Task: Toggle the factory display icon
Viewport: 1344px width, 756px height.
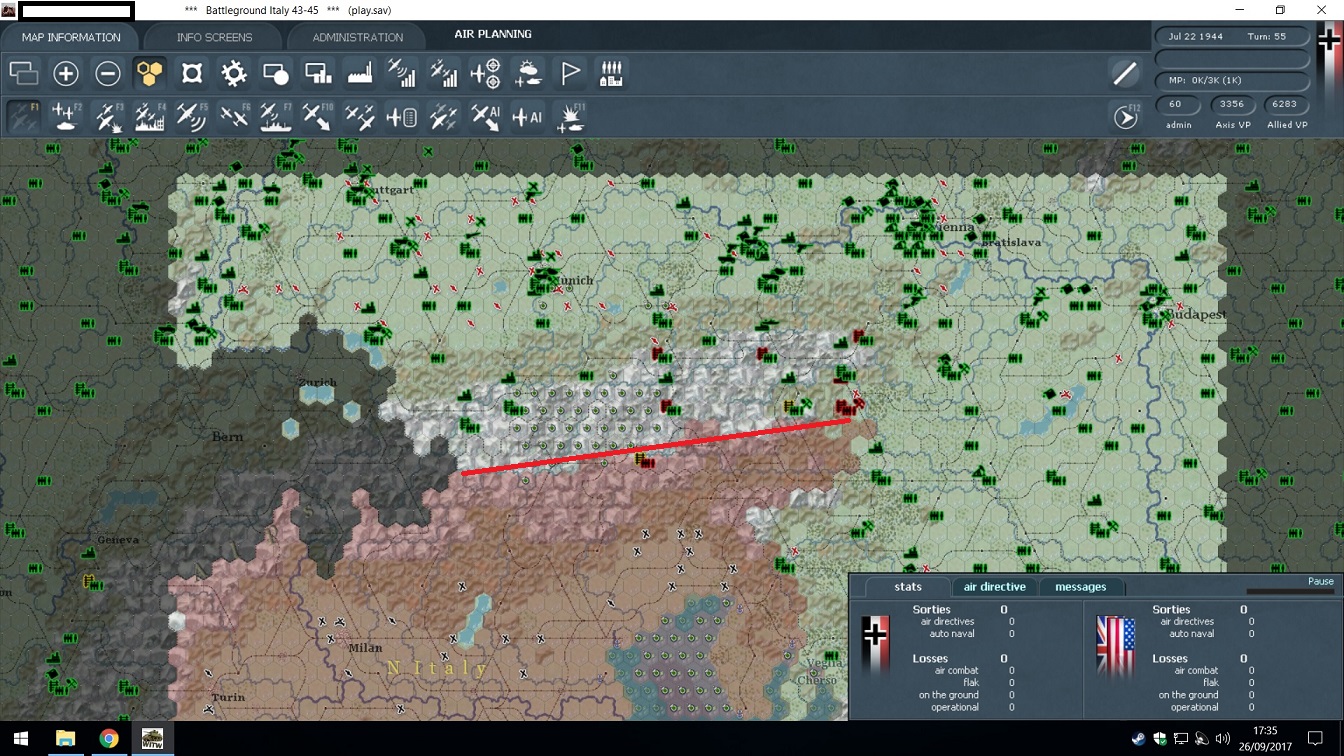Action: coord(360,74)
